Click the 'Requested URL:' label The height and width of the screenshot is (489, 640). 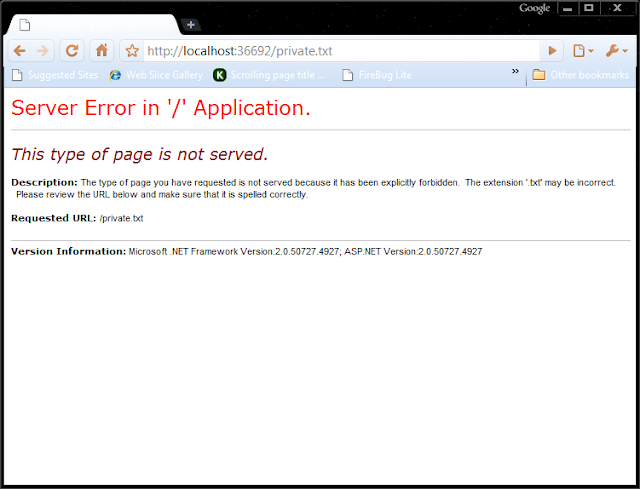click(53, 218)
